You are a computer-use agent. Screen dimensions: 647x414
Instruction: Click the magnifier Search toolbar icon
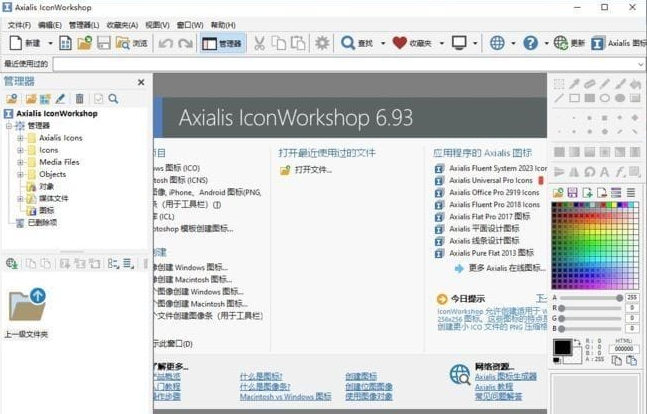click(x=348, y=43)
